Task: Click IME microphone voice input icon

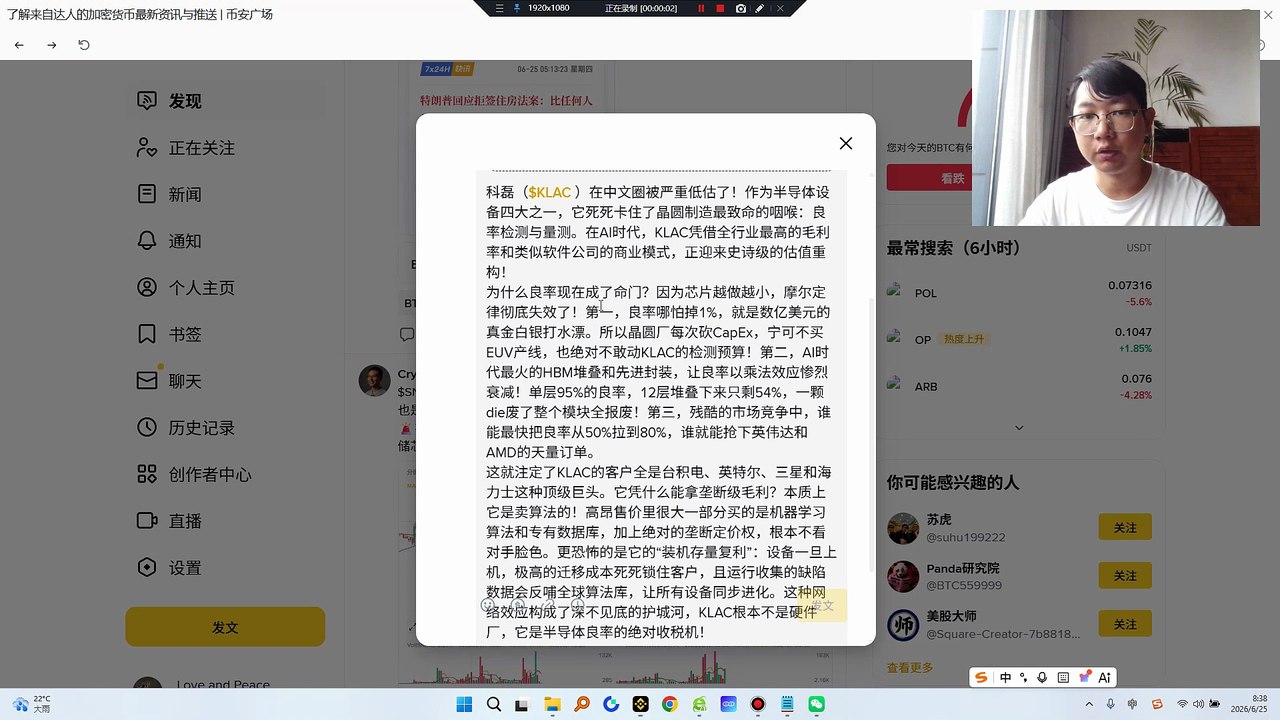Action: (x=1043, y=677)
